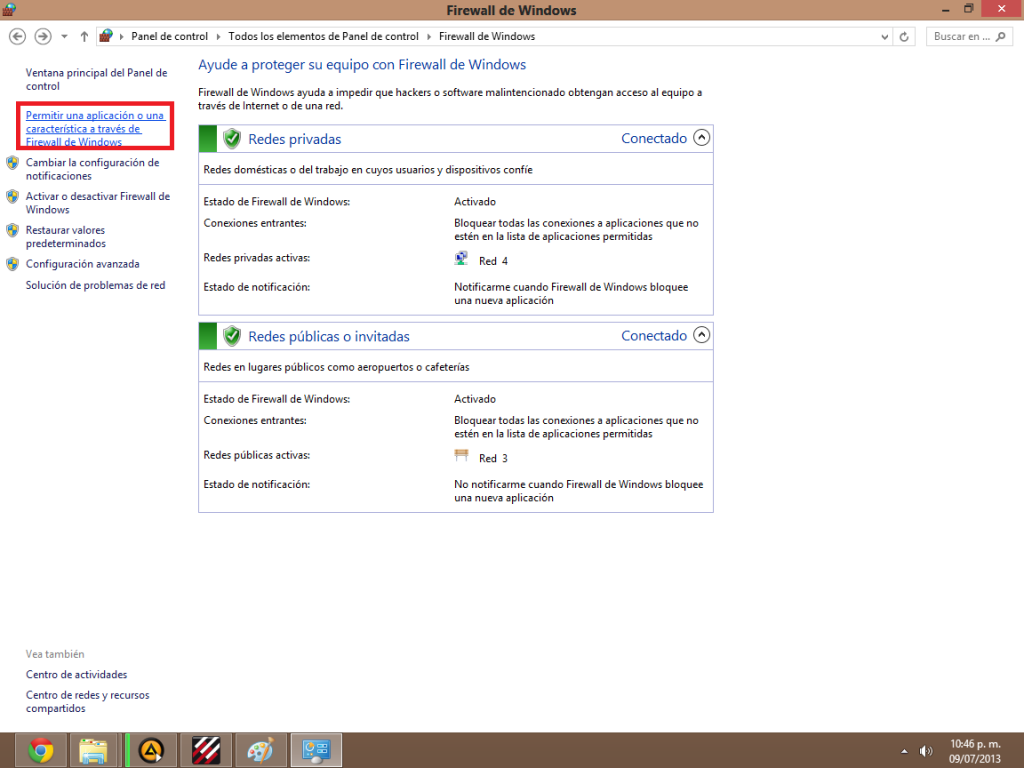1024x768 pixels.
Task: Select 'Firewall de Windows' breadcrumb
Action: click(x=487, y=37)
